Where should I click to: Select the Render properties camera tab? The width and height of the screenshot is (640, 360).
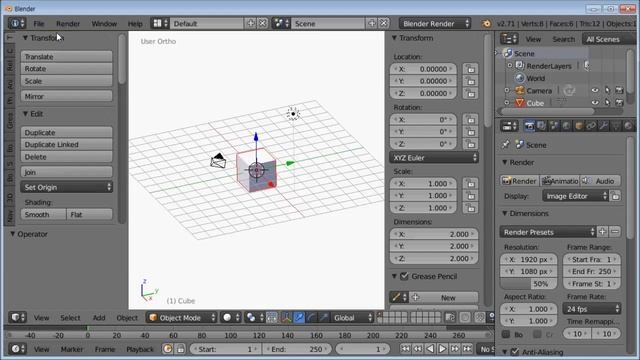click(529, 126)
